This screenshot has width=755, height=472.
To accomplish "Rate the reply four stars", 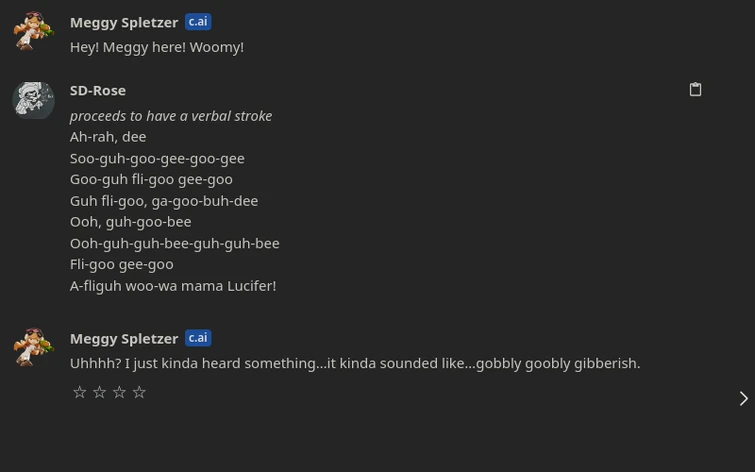I will click(140, 392).
